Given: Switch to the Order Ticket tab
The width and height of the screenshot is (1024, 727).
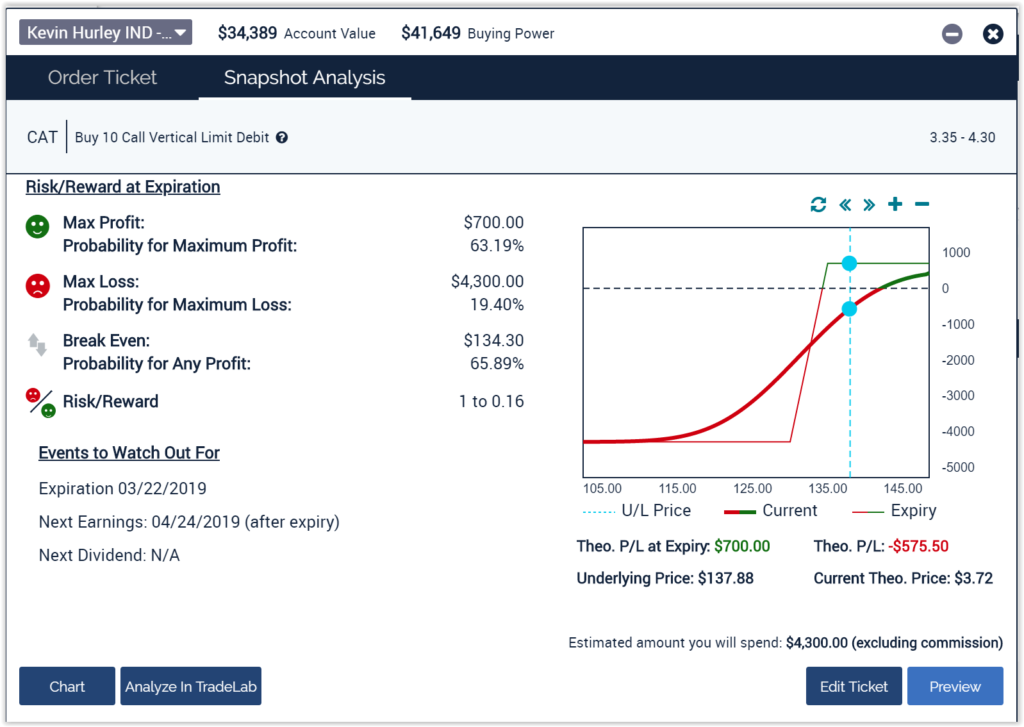Looking at the screenshot, I should point(102,78).
